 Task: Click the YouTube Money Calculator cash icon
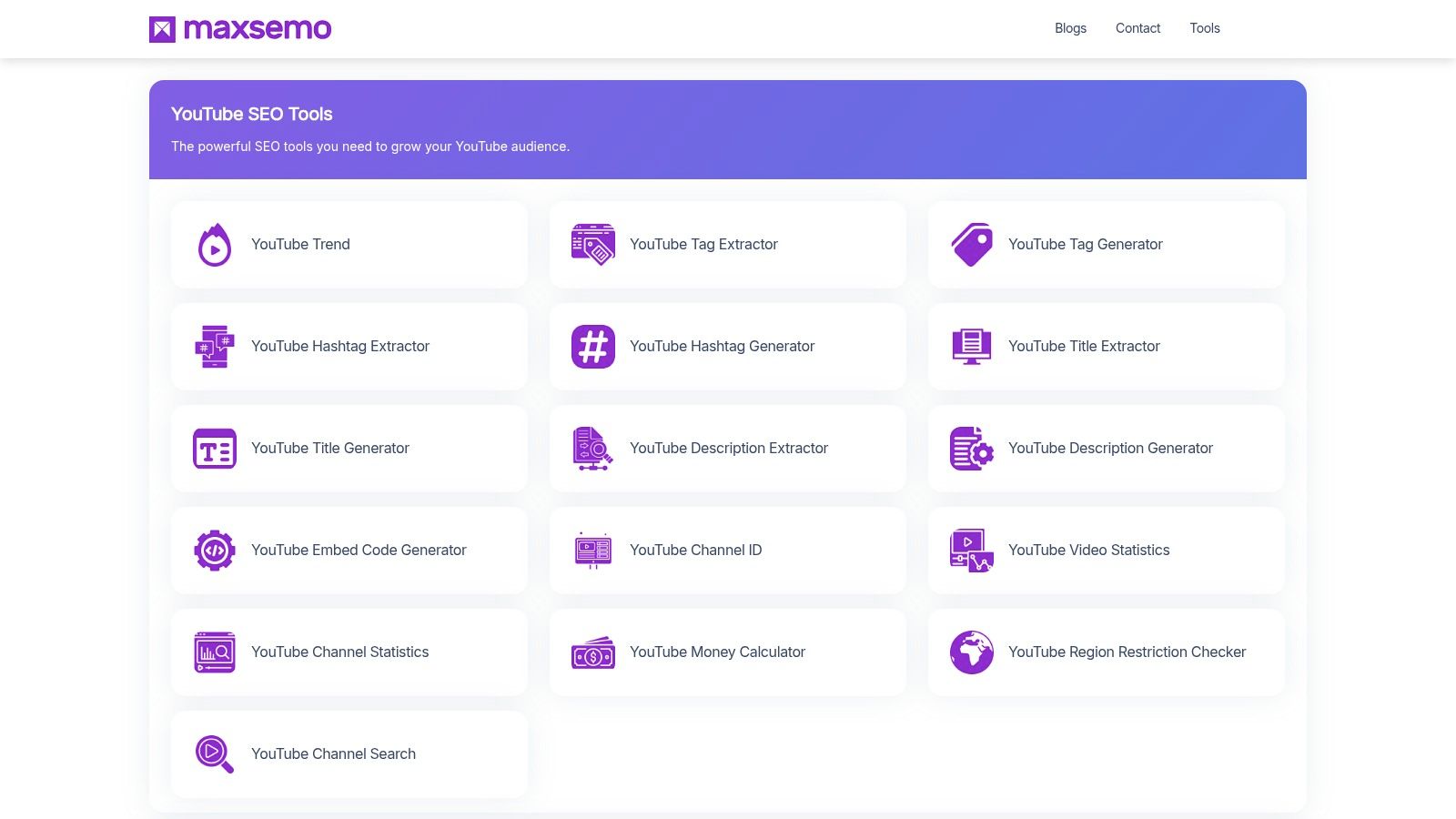point(593,652)
